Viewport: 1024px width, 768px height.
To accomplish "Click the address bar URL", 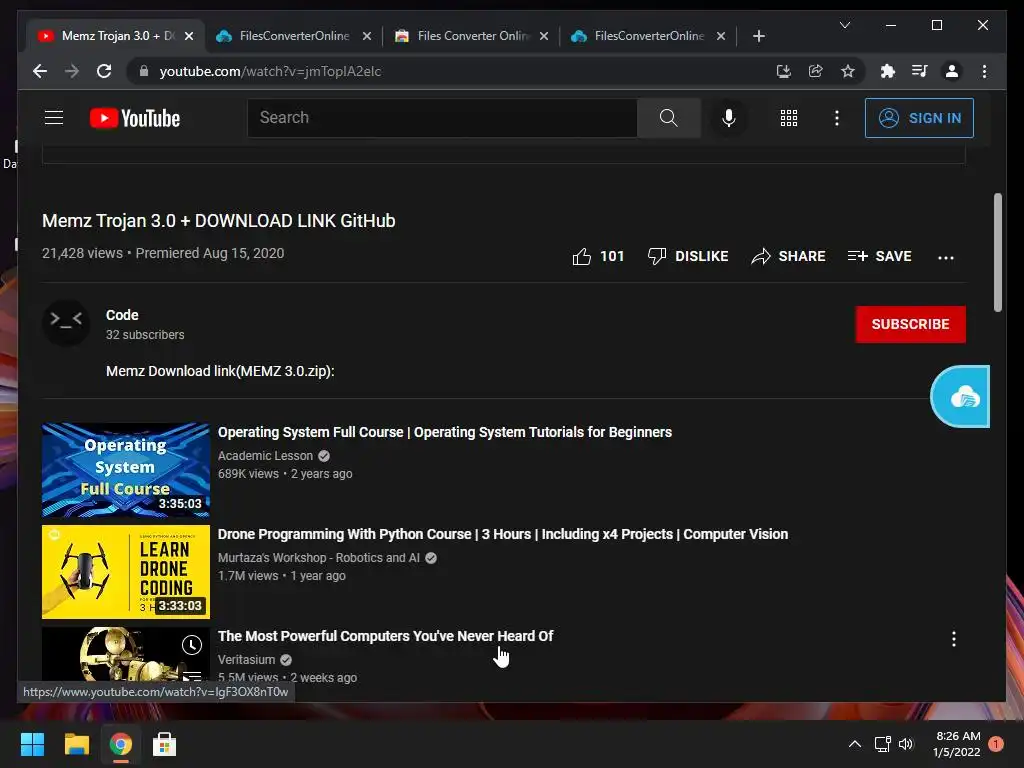I will tap(270, 71).
